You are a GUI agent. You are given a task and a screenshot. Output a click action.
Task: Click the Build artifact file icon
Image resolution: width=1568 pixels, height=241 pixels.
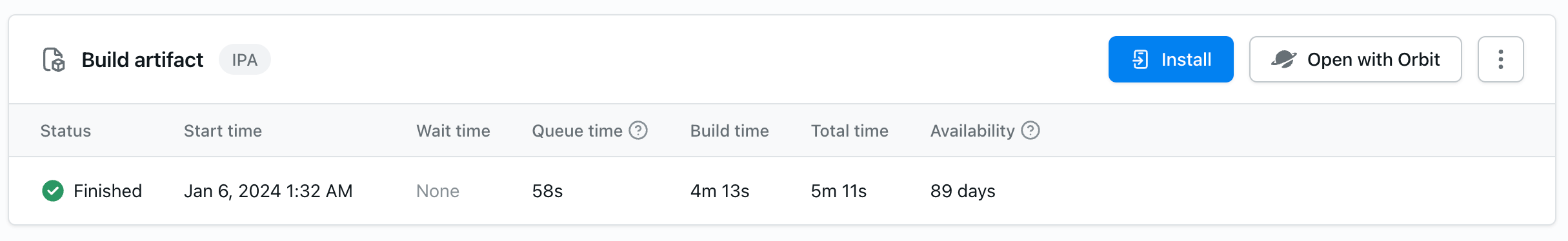(54, 60)
